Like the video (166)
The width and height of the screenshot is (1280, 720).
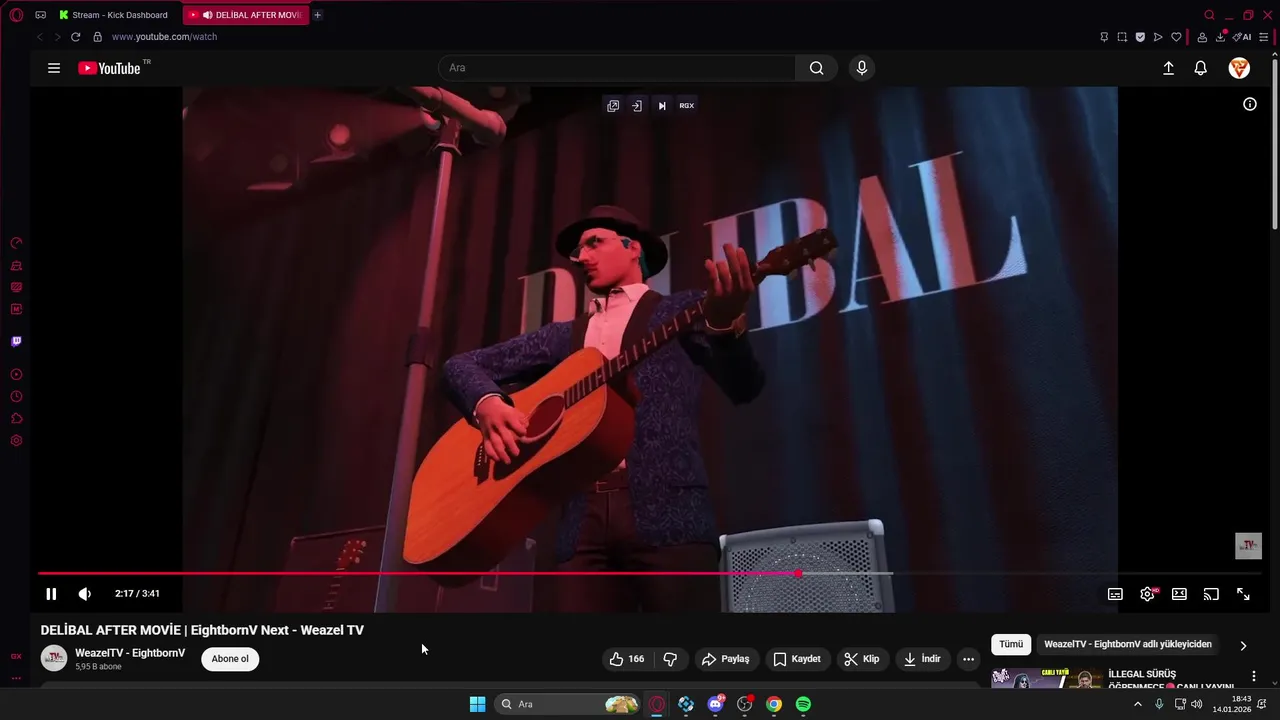pyautogui.click(x=627, y=659)
